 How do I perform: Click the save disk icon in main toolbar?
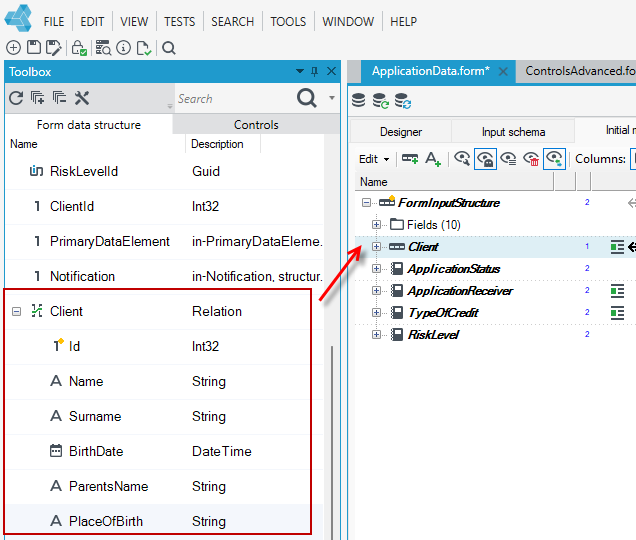click(x=34, y=48)
